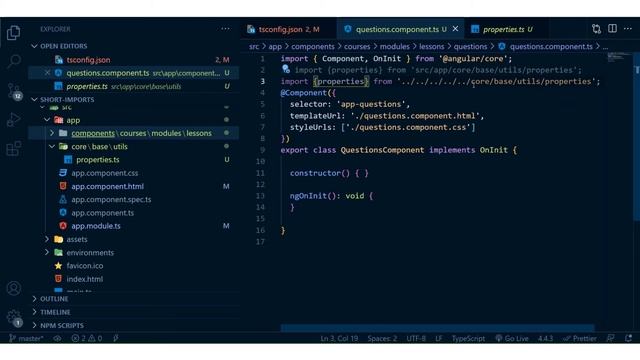
Task: Click line number 9 in gutter
Action: click(x=262, y=150)
